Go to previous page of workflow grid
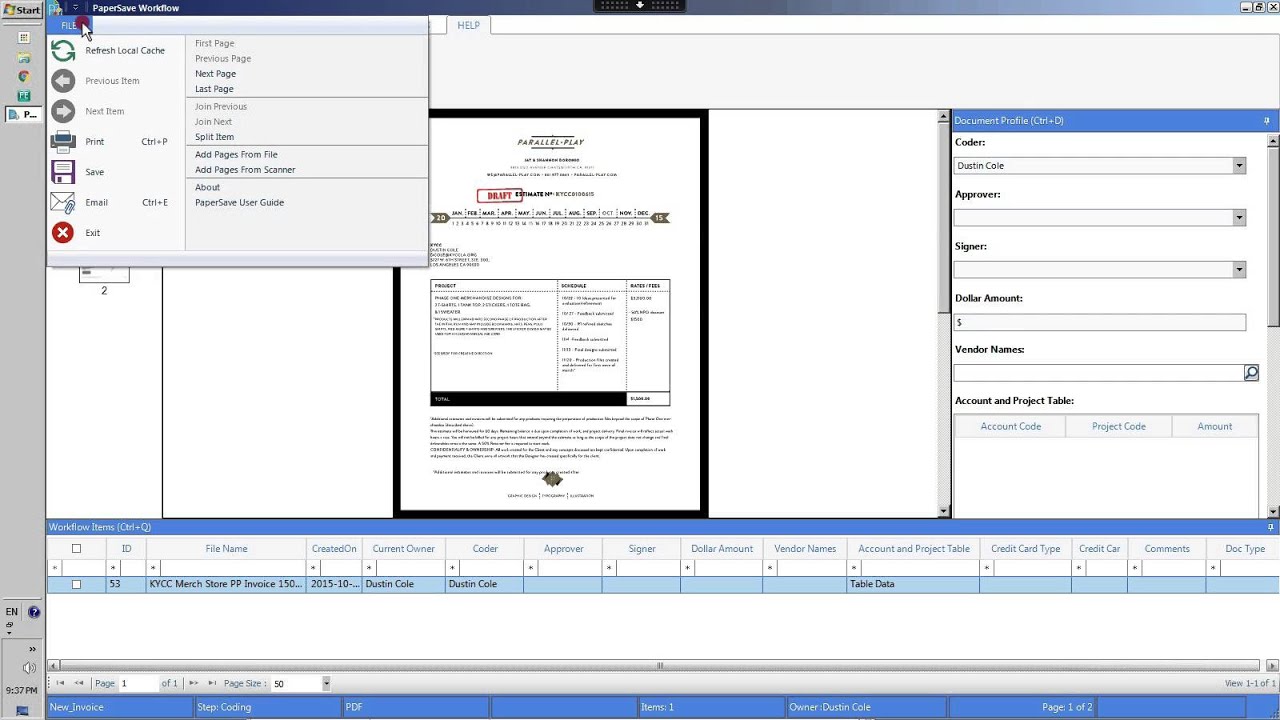 pos(79,684)
